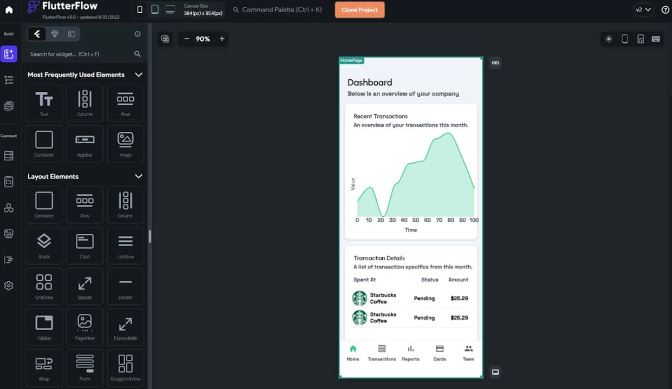Open the v2 version dropdown
672x389 pixels.
click(x=643, y=9)
